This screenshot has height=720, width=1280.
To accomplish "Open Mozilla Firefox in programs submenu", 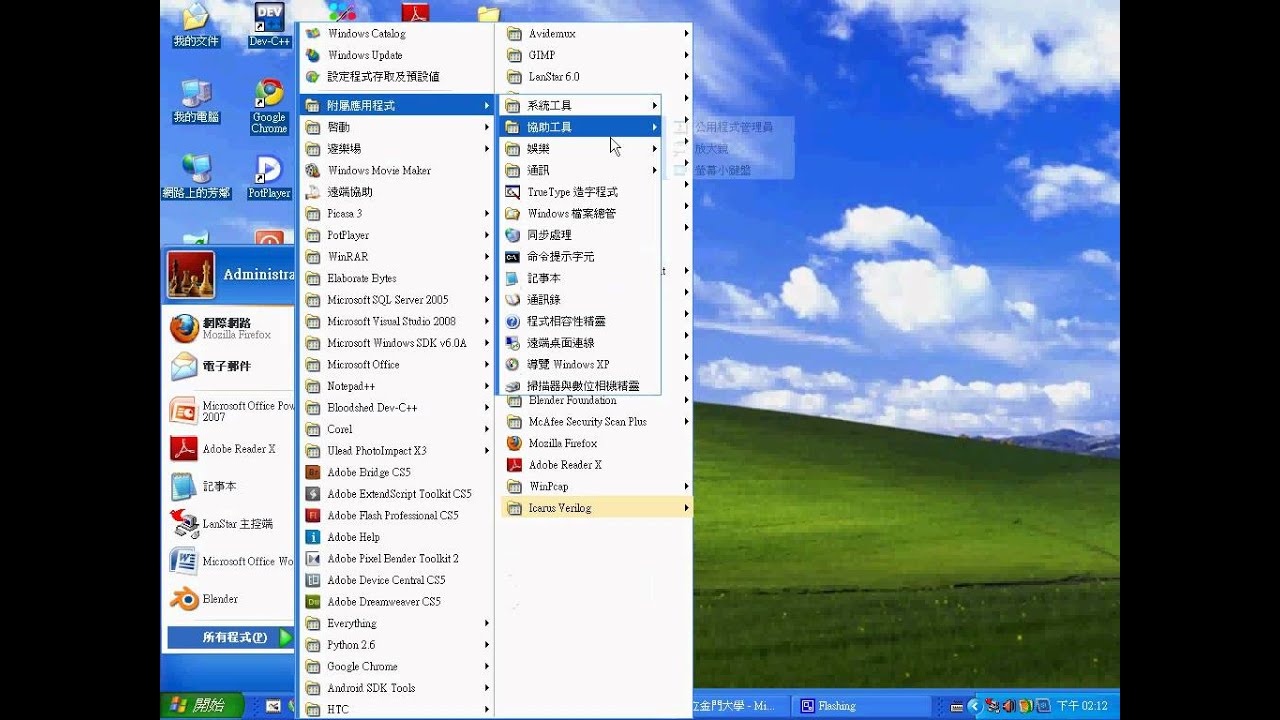I will point(596,443).
